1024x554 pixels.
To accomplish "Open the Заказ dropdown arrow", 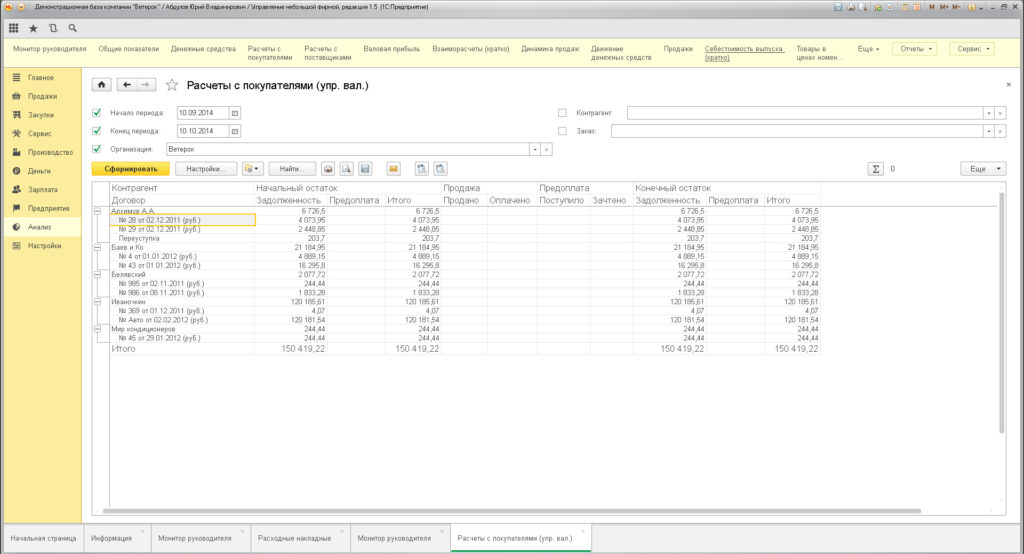I will [x=989, y=131].
